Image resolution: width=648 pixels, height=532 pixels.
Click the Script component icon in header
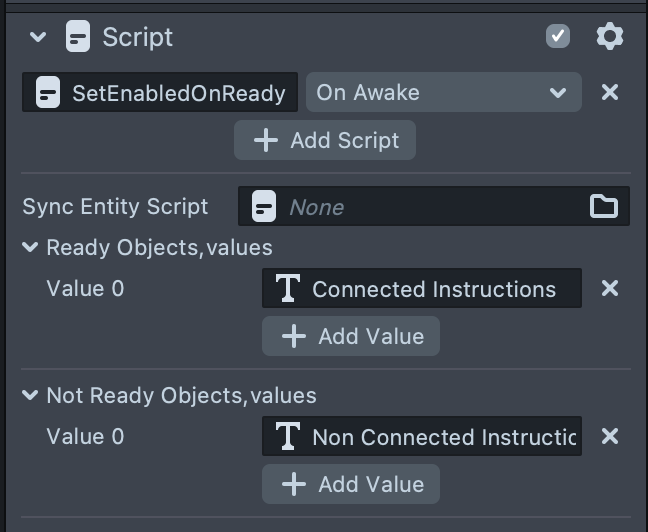(x=78, y=37)
